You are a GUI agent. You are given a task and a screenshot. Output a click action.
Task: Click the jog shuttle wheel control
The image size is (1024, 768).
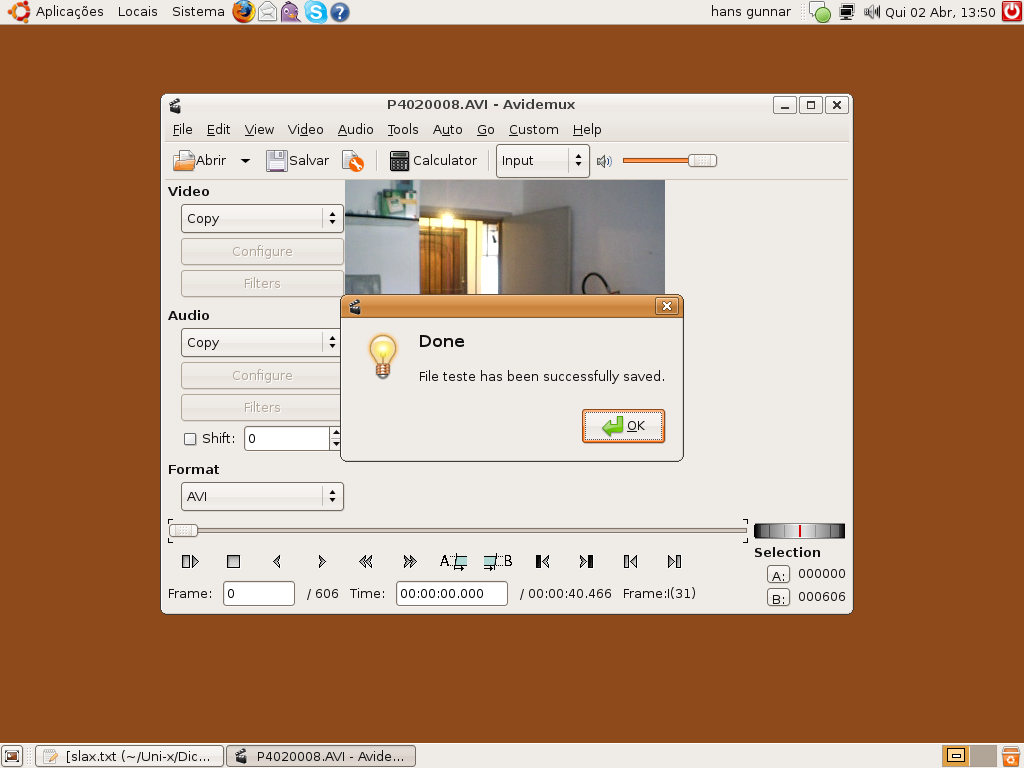pyautogui.click(x=799, y=531)
